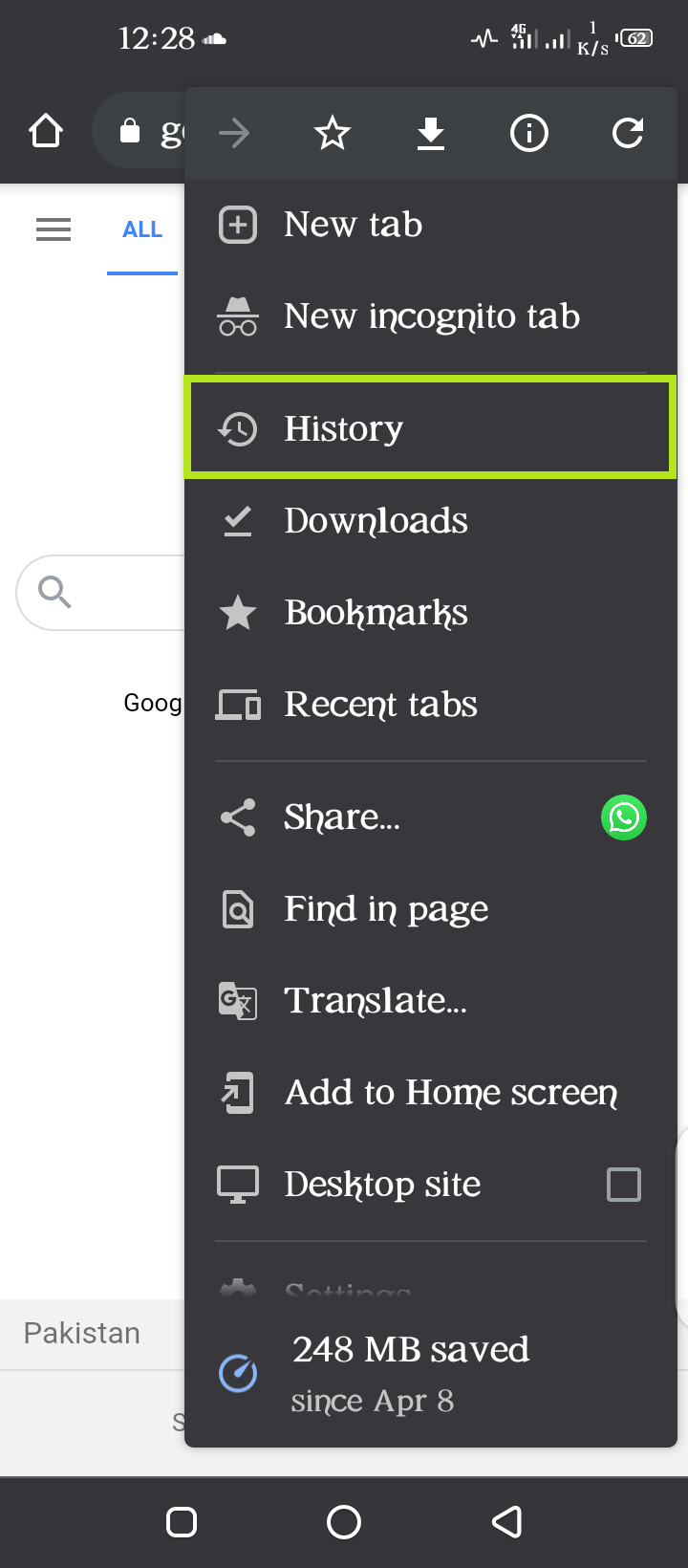Reload the page with refresh icon
This screenshot has width=688, height=1568.
coord(628,133)
